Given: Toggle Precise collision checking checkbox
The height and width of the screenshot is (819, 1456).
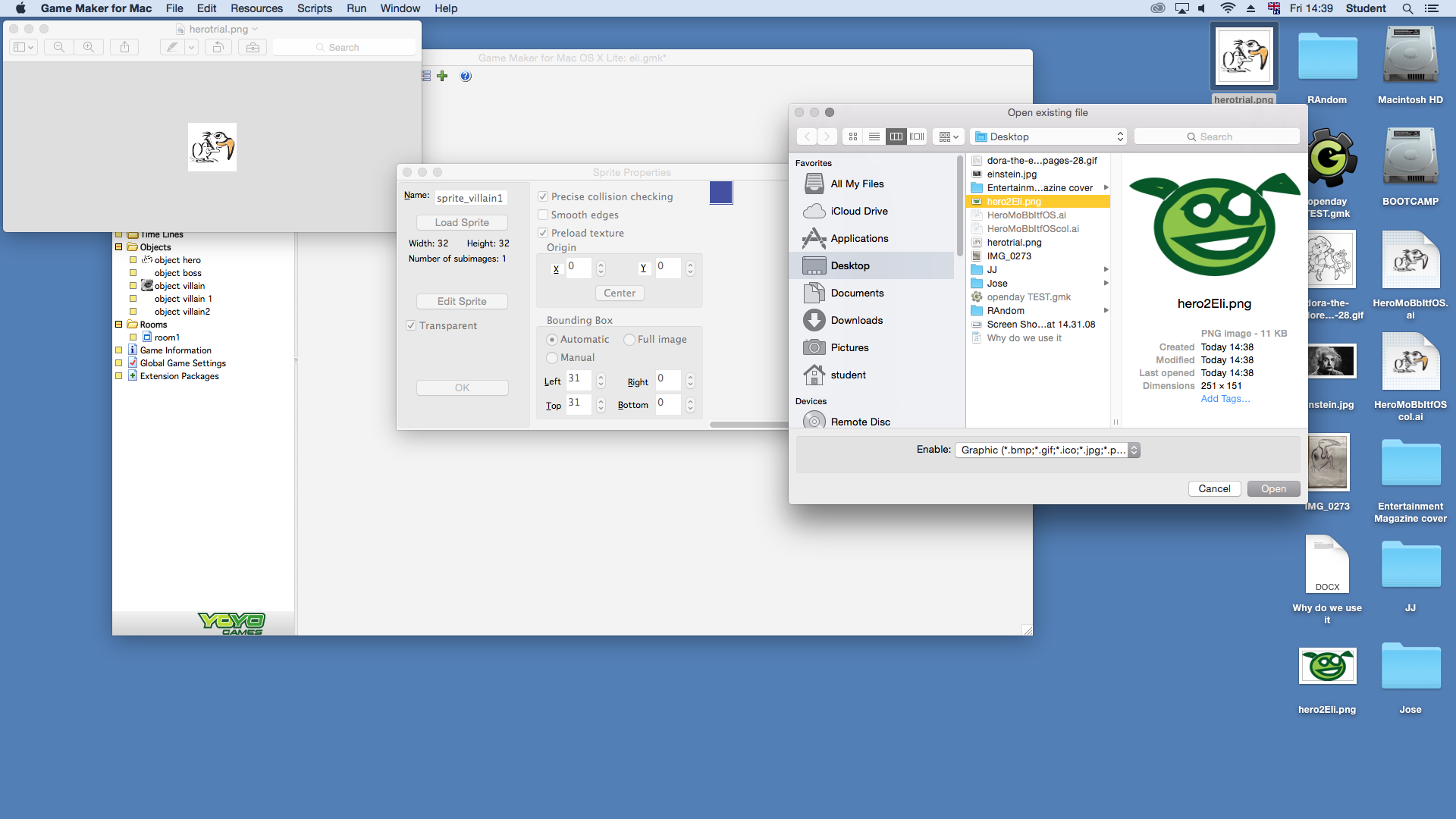Looking at the screenshot, I should 543,196.
